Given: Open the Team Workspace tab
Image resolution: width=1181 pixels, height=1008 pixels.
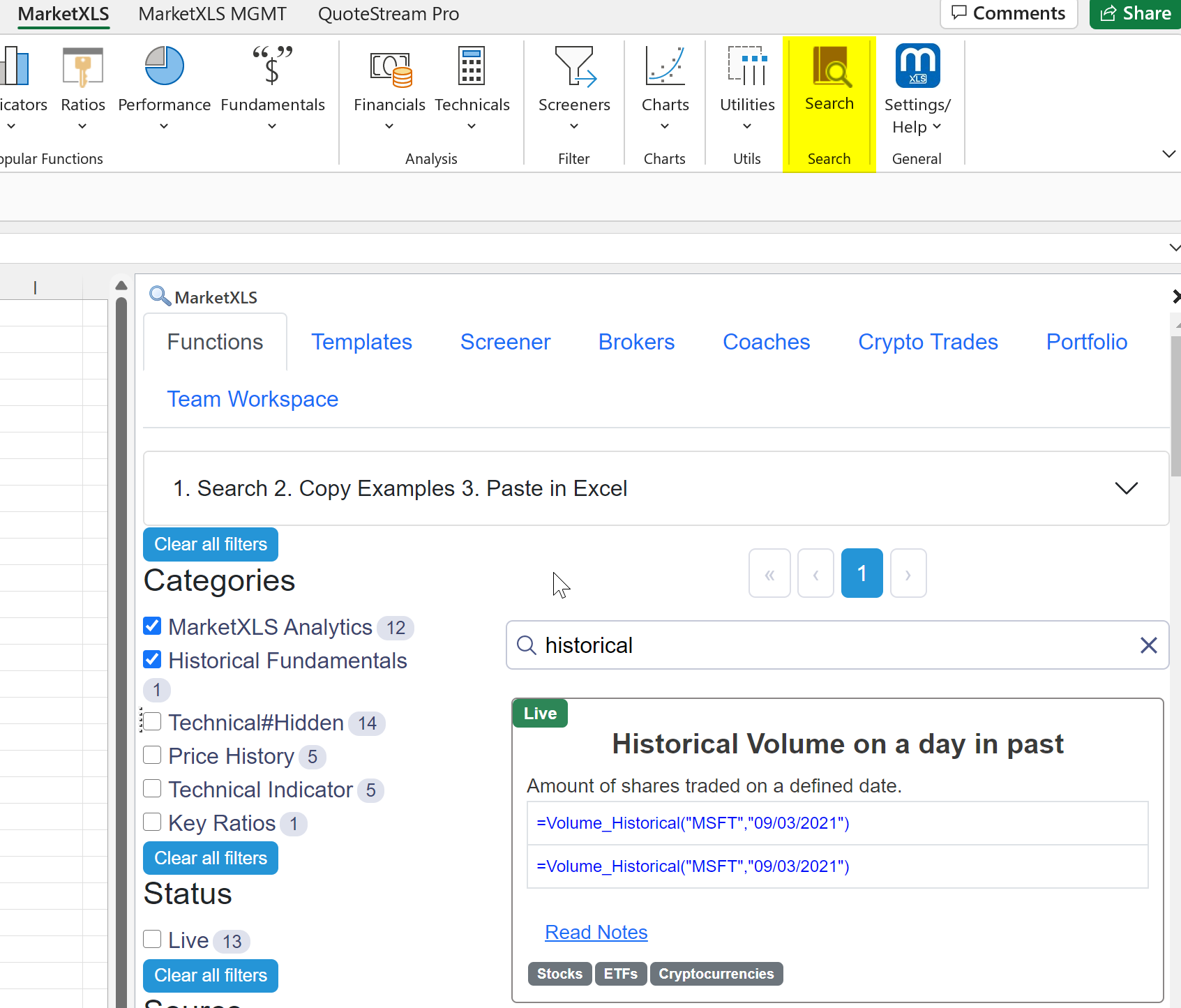Looking at the screenshot, I should coord(253,399).
